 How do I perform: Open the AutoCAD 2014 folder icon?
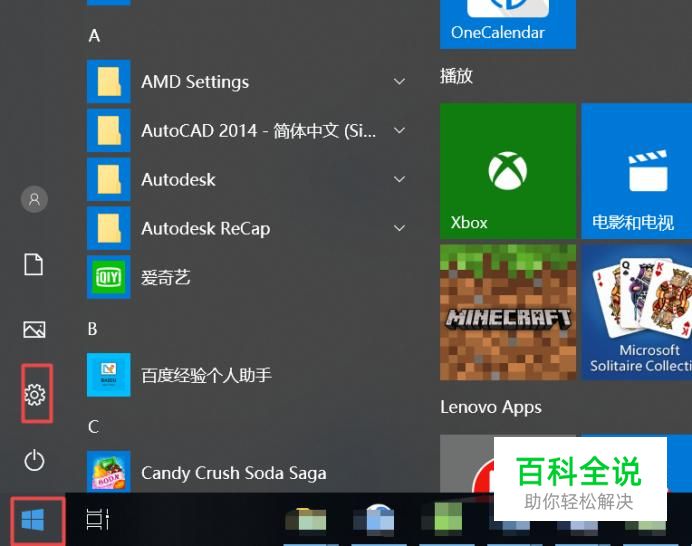[x=109, y=131]
